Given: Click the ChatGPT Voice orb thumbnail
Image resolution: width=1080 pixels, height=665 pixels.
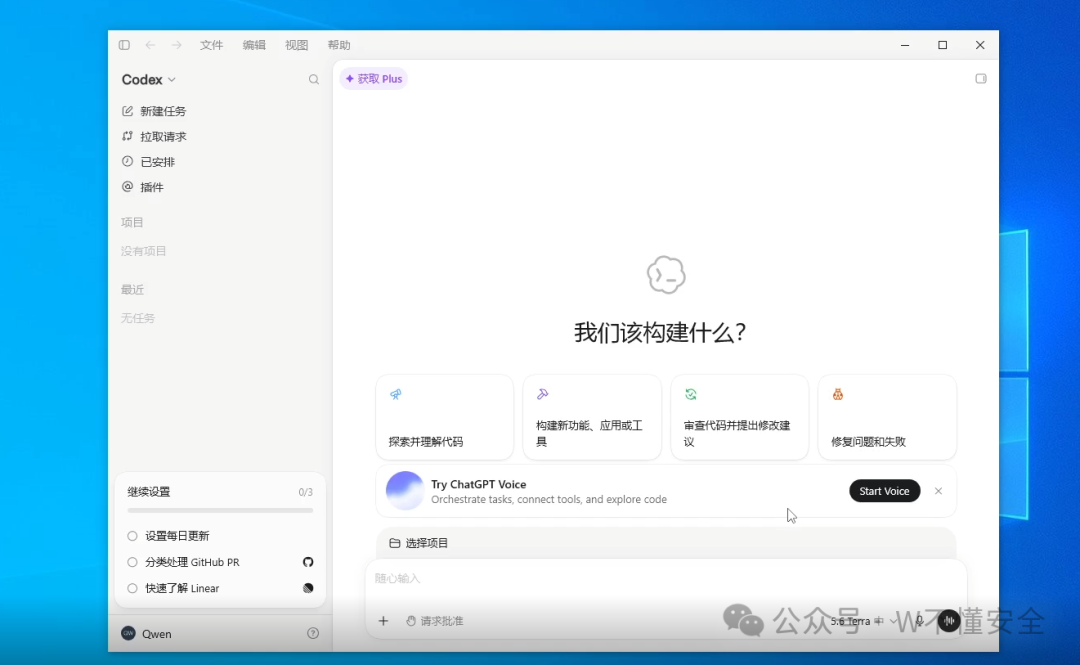Looking at the screenshot, I should pyautogui.click(x=405, y=491).
